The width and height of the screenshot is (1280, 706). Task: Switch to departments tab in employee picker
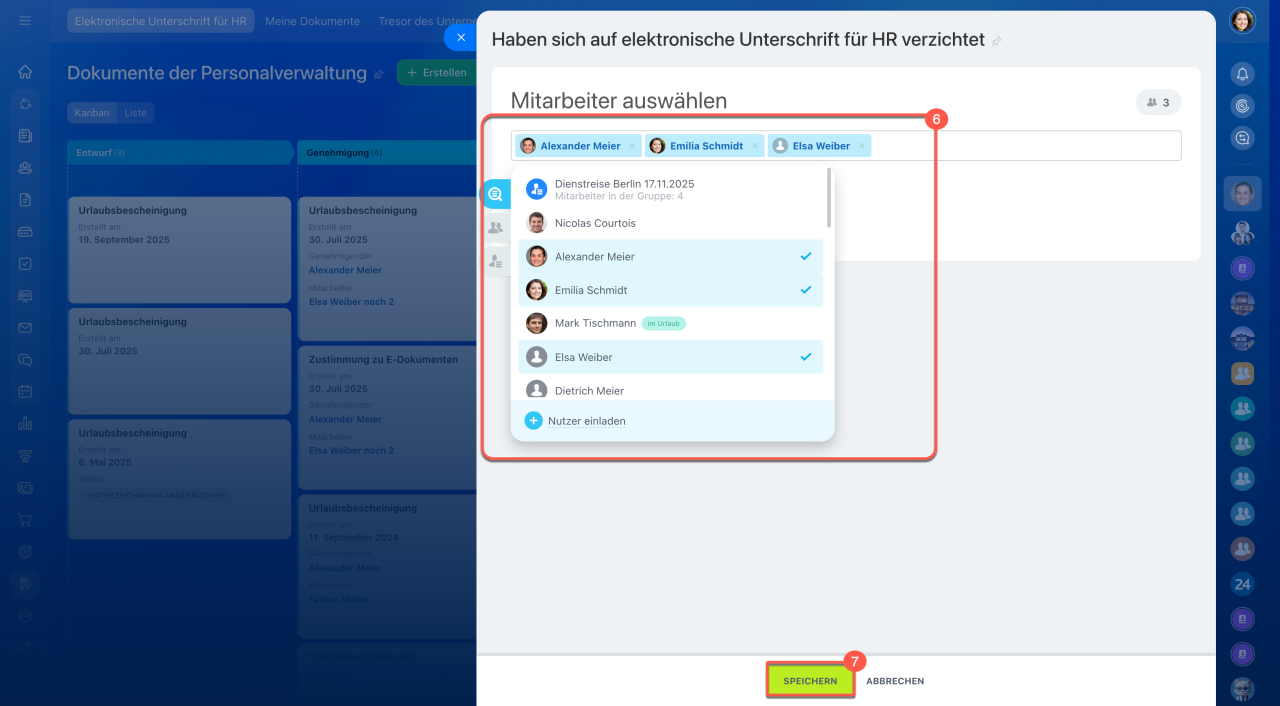point(495,228)
